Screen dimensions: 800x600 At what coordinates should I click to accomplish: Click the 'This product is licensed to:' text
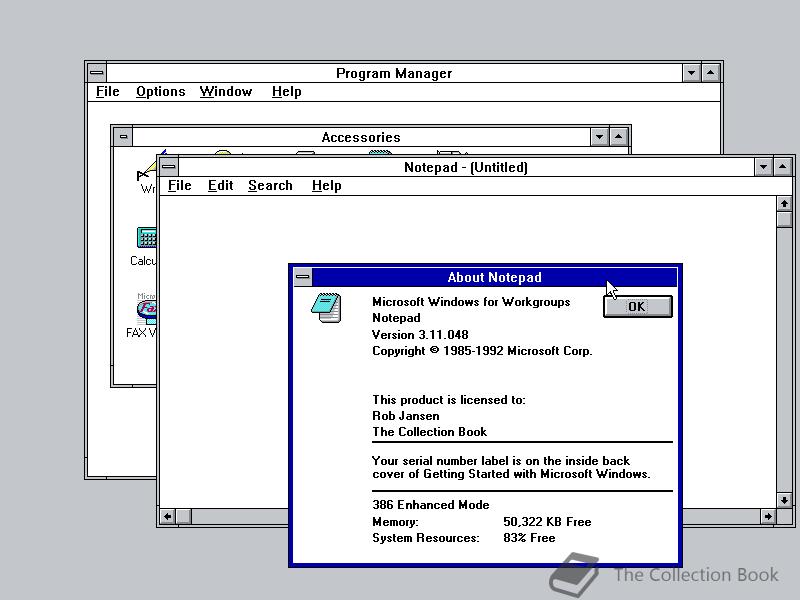click(448, 399)
